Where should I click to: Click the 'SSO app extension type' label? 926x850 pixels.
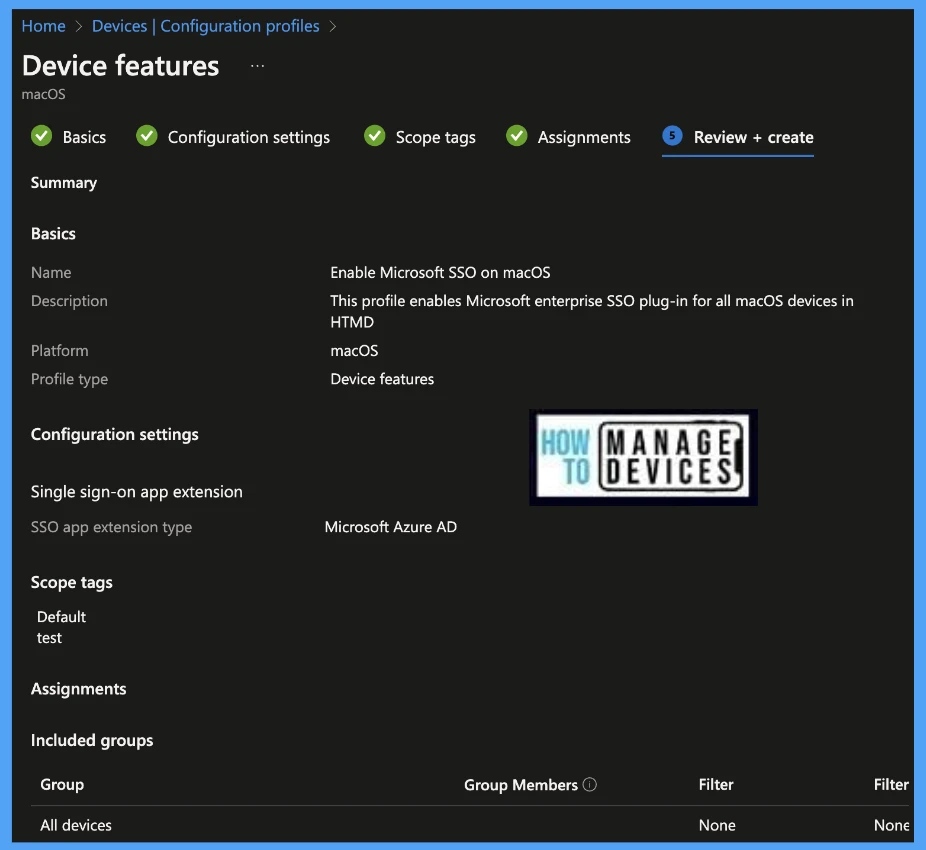pos(111,527)
